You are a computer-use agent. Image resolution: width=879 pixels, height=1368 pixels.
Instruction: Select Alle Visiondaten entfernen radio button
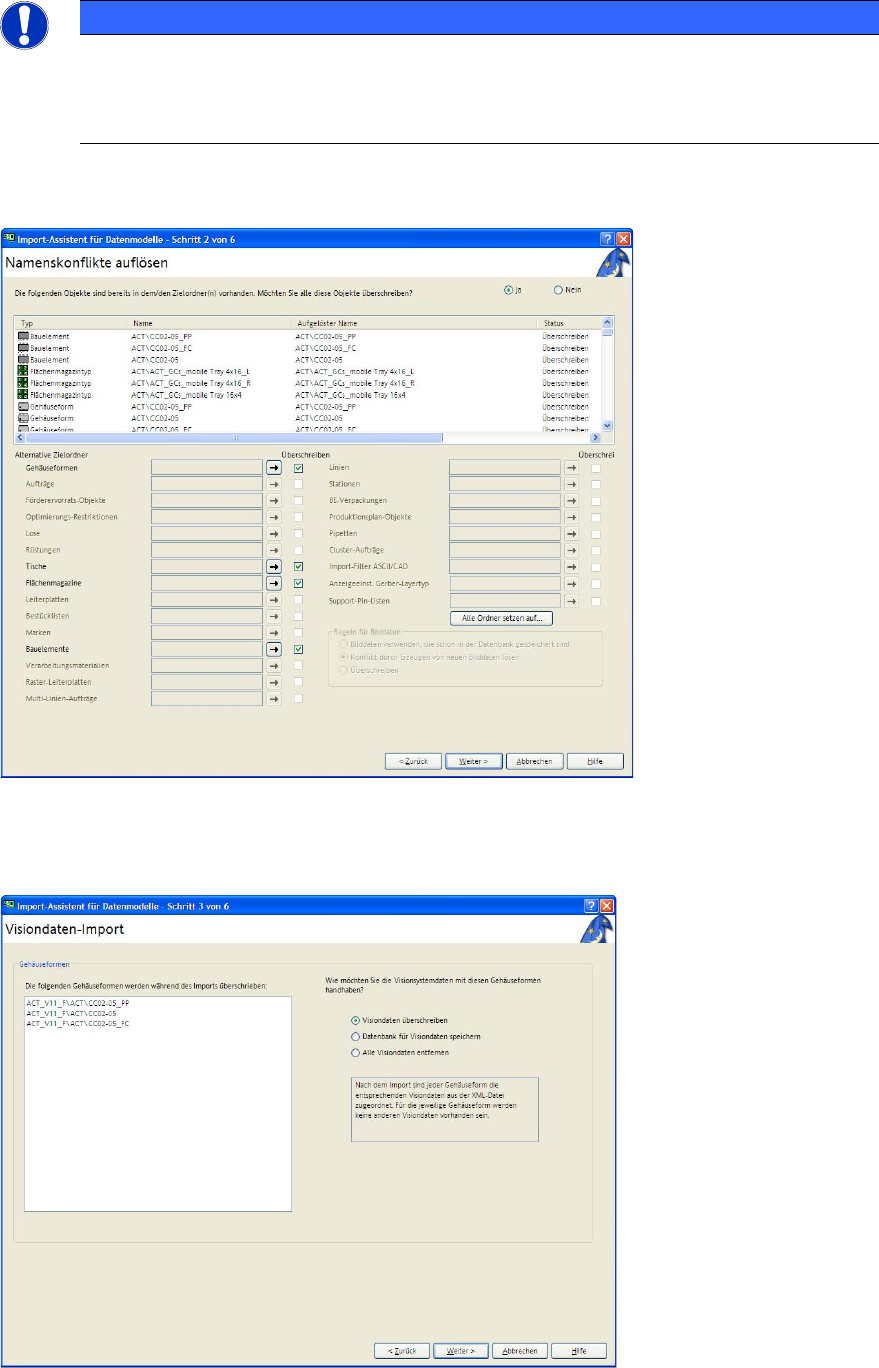coord(355,1052)
